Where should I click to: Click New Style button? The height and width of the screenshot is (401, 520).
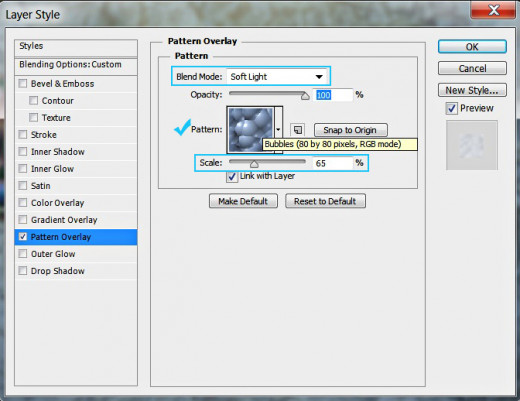click(472, 90)
